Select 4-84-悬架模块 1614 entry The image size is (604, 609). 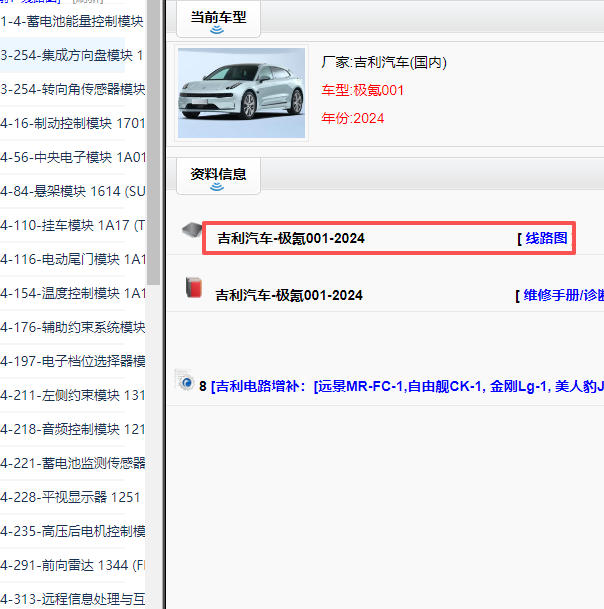tap(73, 191)
